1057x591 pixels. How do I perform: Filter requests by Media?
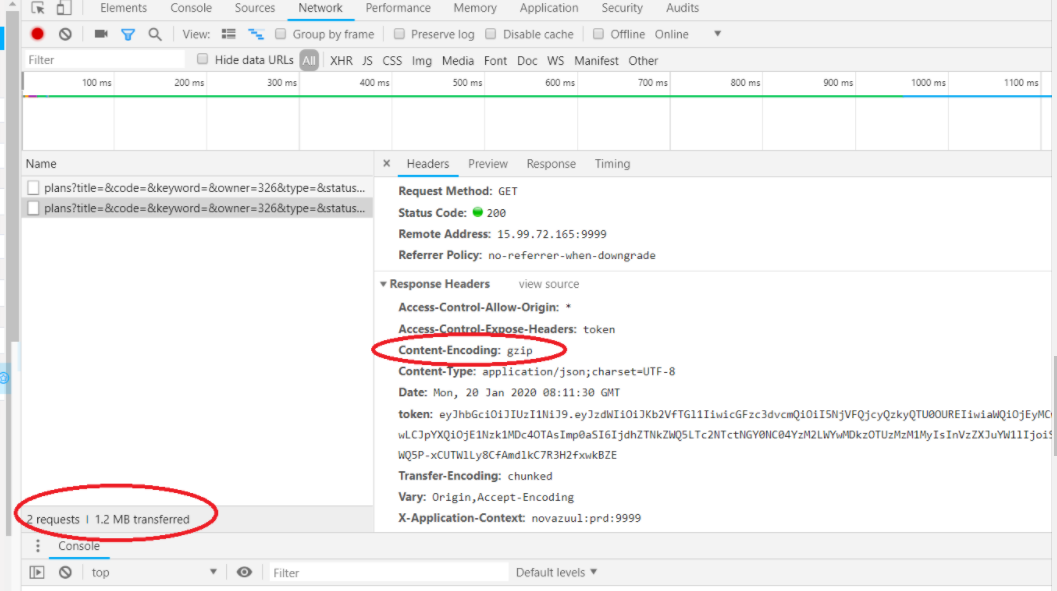click(x=458, y=61)
